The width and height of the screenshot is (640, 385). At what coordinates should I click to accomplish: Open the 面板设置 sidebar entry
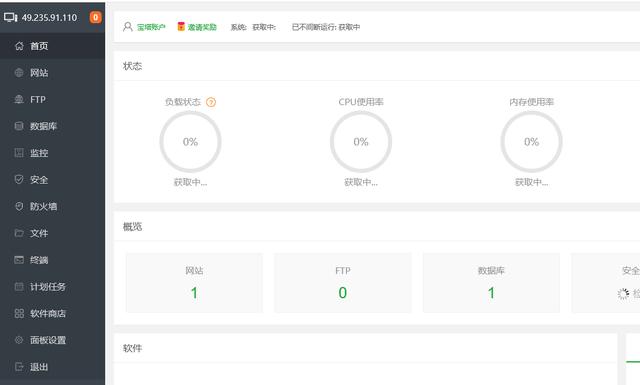[52, 340]
